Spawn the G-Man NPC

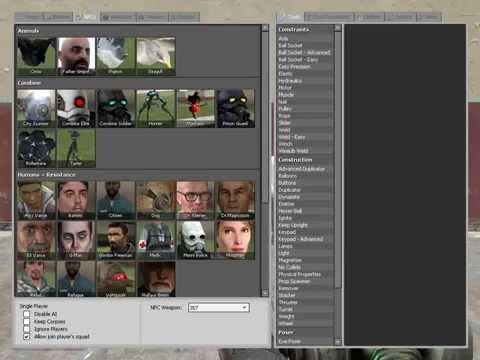(x=76, y=240)
